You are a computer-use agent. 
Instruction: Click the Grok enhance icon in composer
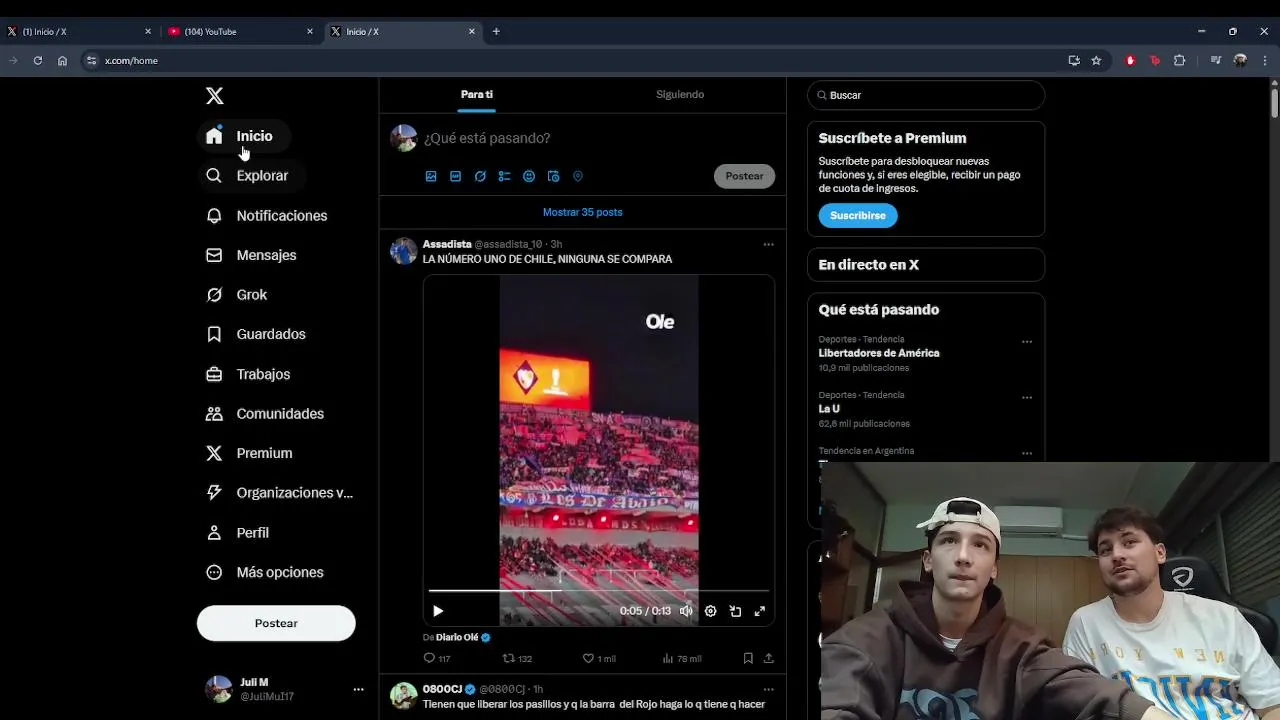480,176
